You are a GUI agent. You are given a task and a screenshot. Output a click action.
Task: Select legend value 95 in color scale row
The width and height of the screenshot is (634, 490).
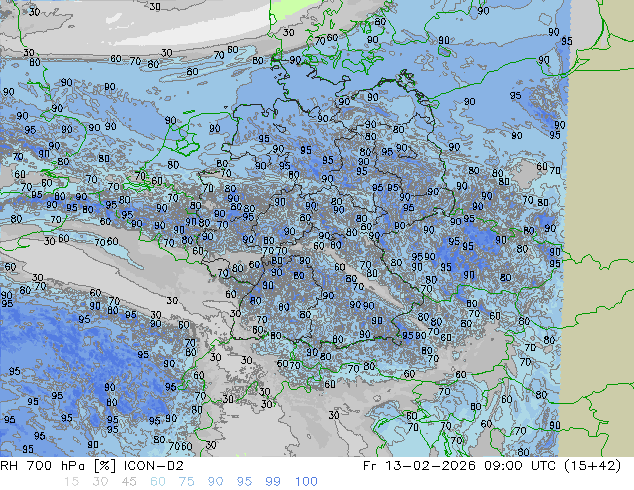click(x=244, y=482)
